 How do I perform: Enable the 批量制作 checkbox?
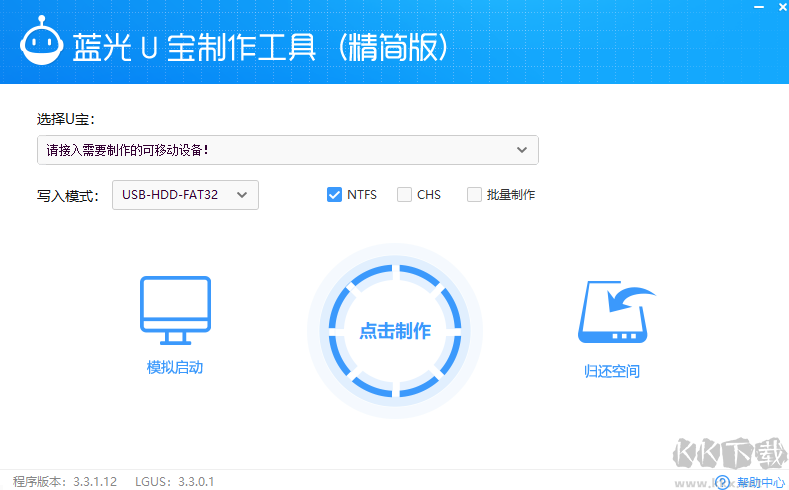pyautogui.click(x=474, y=195)
